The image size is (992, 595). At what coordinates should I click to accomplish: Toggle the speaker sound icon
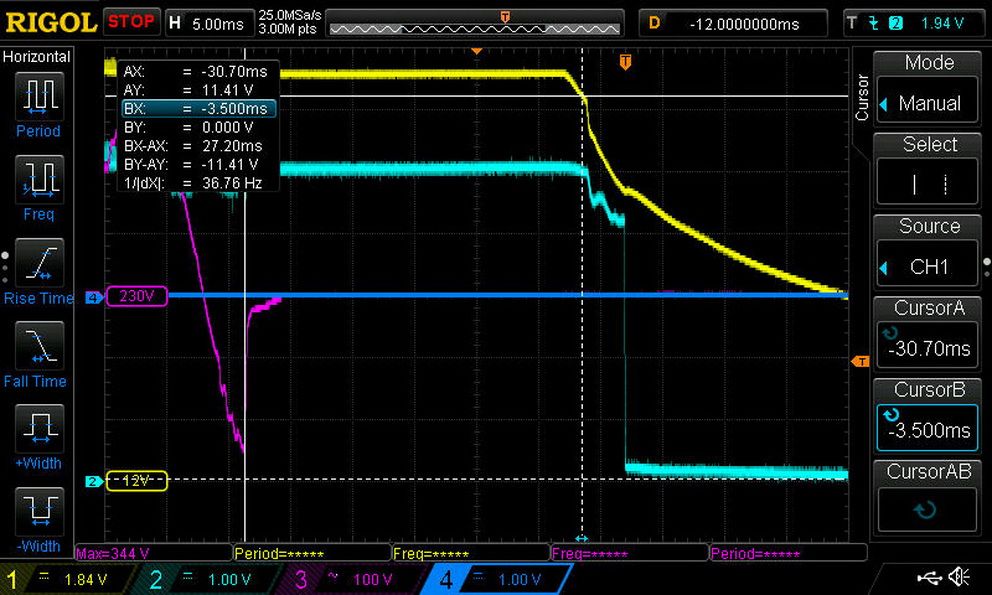point(959,577)
